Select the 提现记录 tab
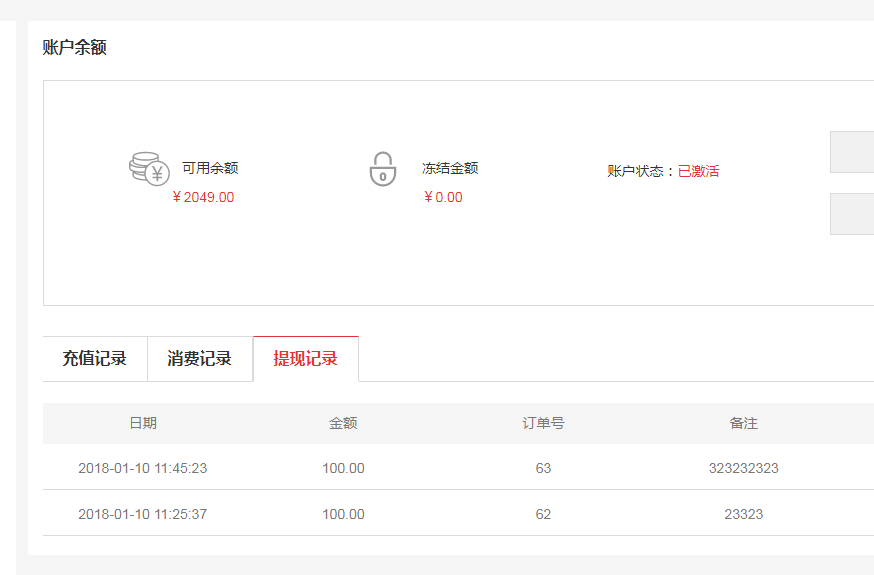The image size is (874, 575). pyautogui.click(x=305, y=359)
